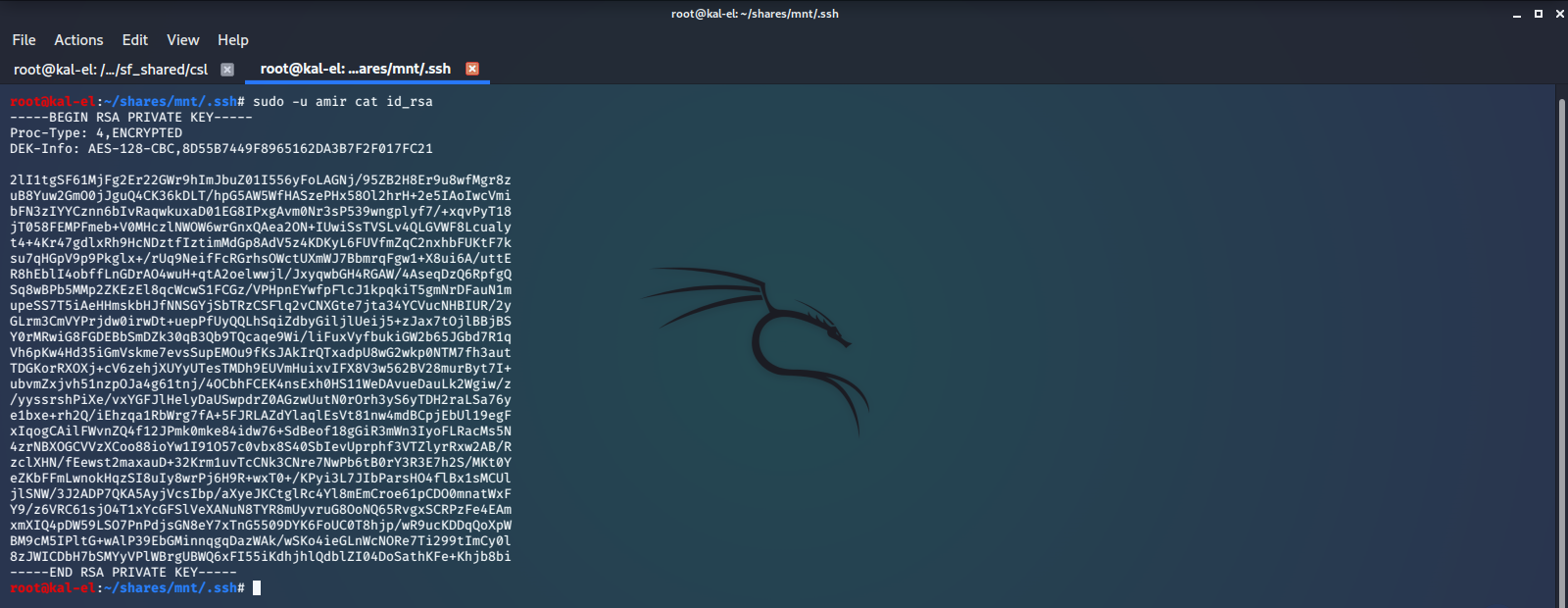
Task: Open the View menu
Action: pos(183,40)
